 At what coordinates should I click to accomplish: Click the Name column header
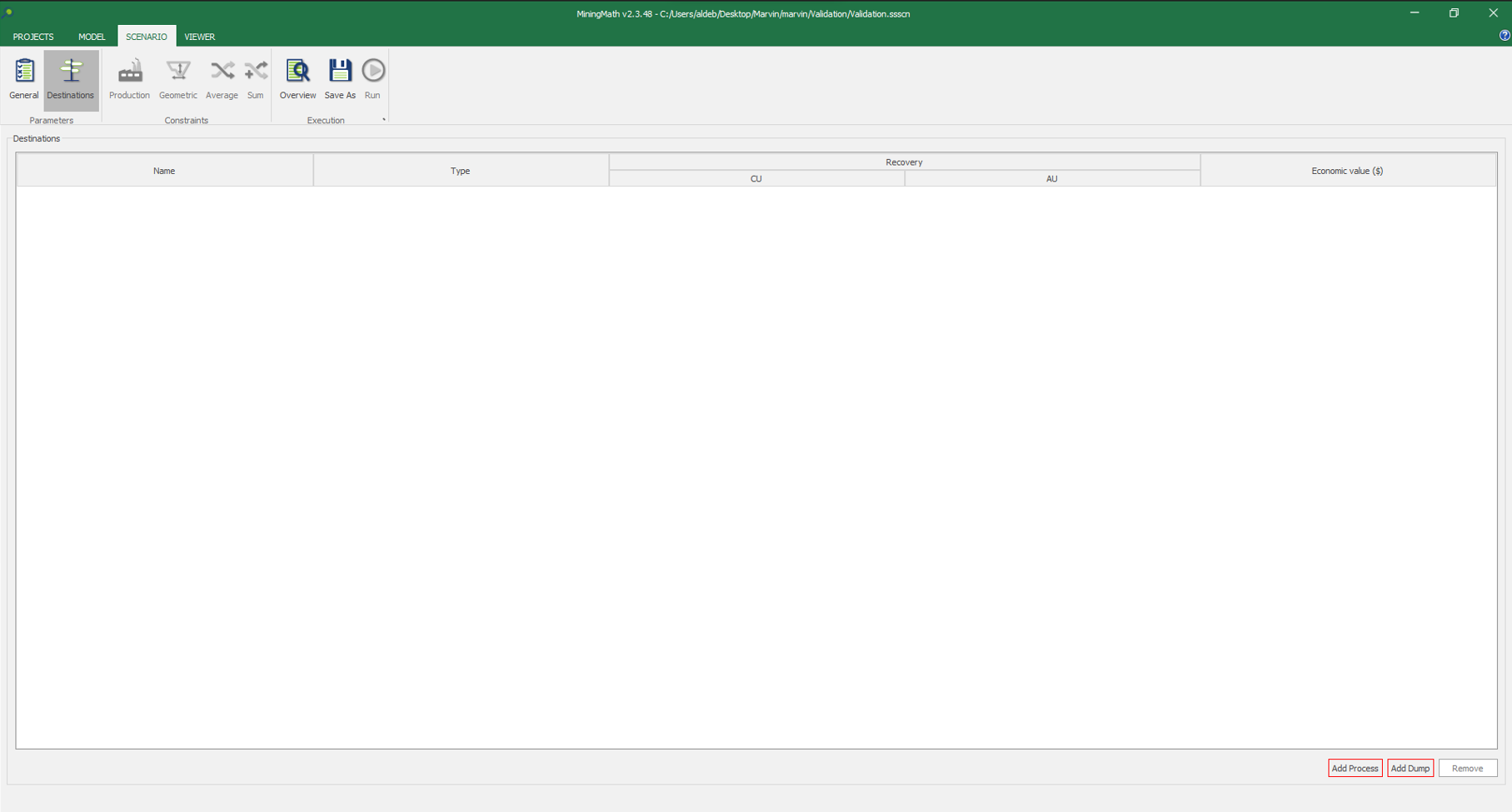(x=164, y=171)
